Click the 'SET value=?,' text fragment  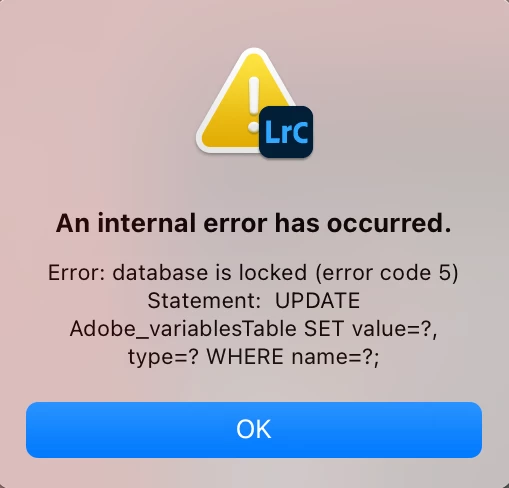click(371, 329)
